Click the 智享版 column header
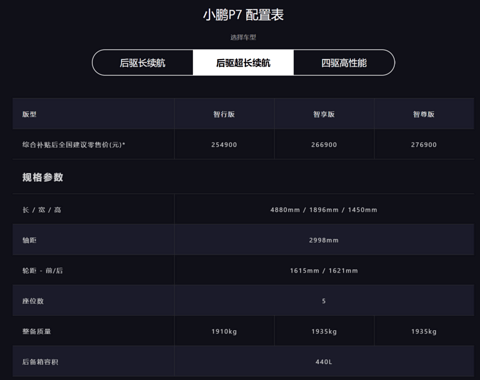This screenshot has height=380, width=480. point(324,114)
